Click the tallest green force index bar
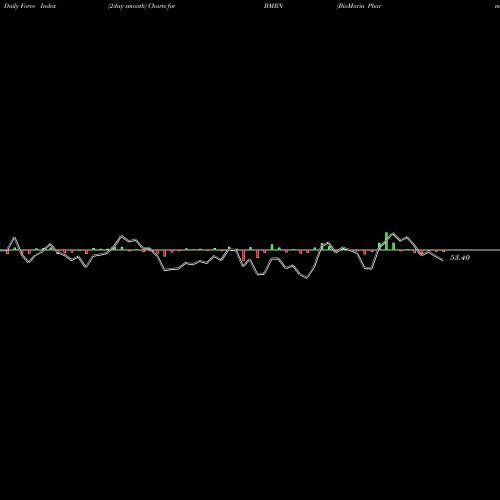500x500 pixels. [386, 241]
